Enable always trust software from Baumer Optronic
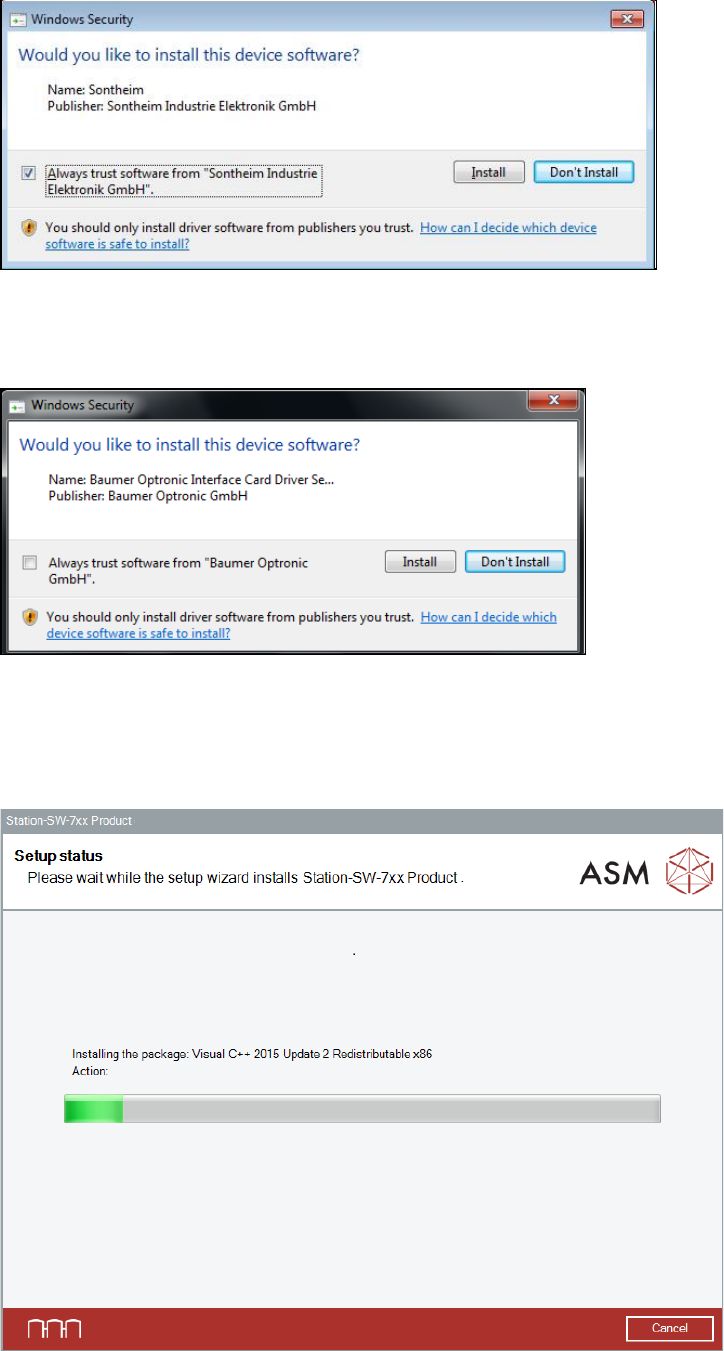724x1351 pixels. (30, 563)
